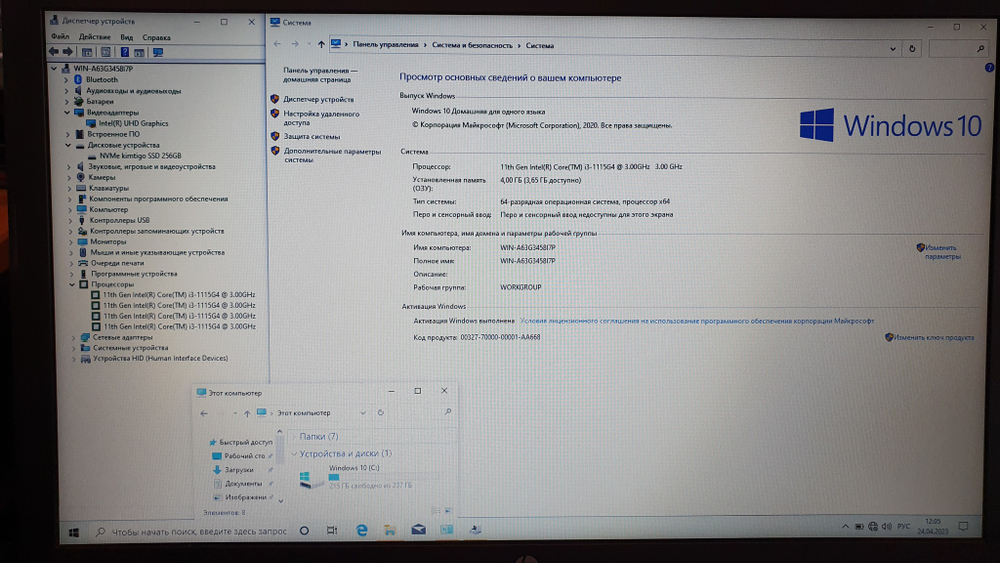Click the blue help question icon in Система

point(989,68)
